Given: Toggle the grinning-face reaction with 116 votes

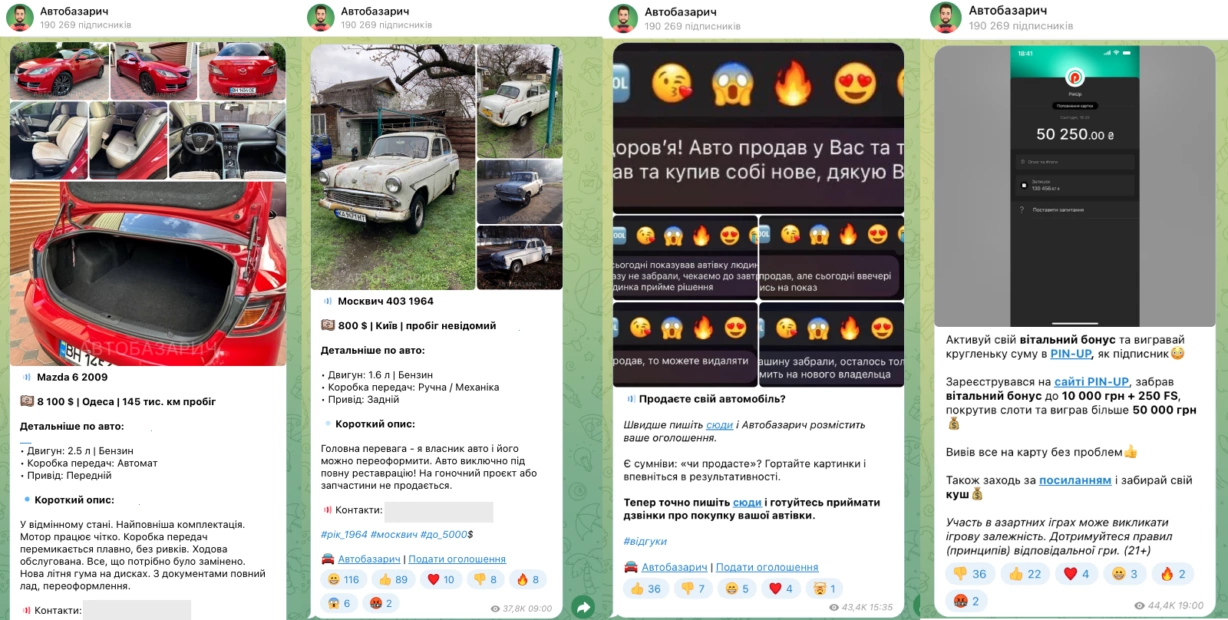Looking at the screenshot, I should click(344, 579).
